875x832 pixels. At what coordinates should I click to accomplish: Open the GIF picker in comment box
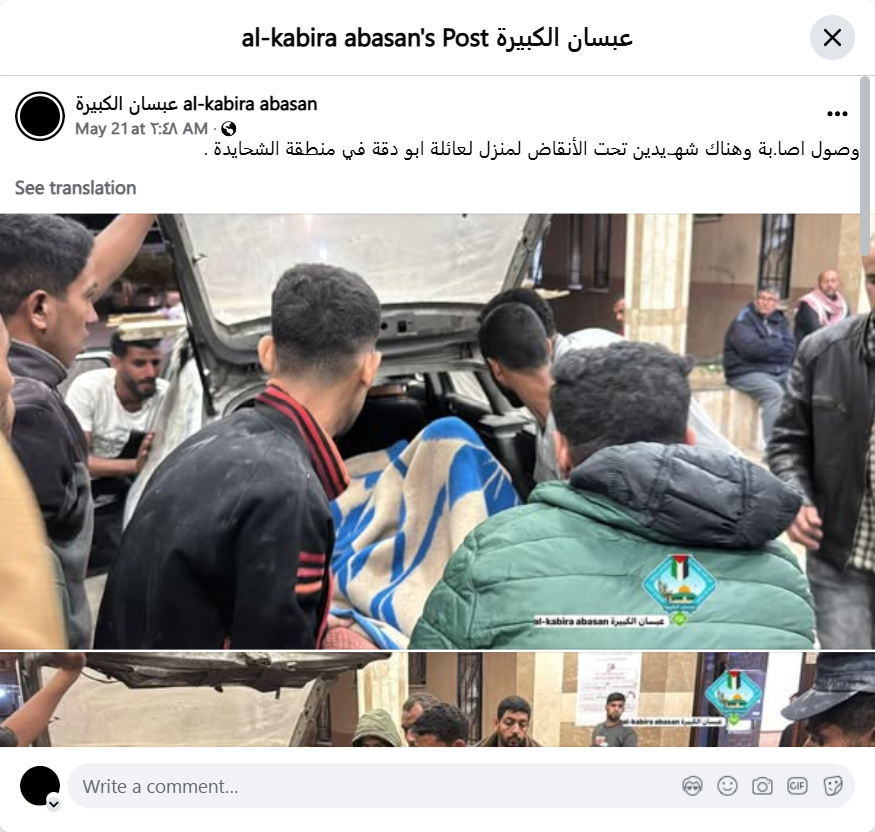point(797,786)
